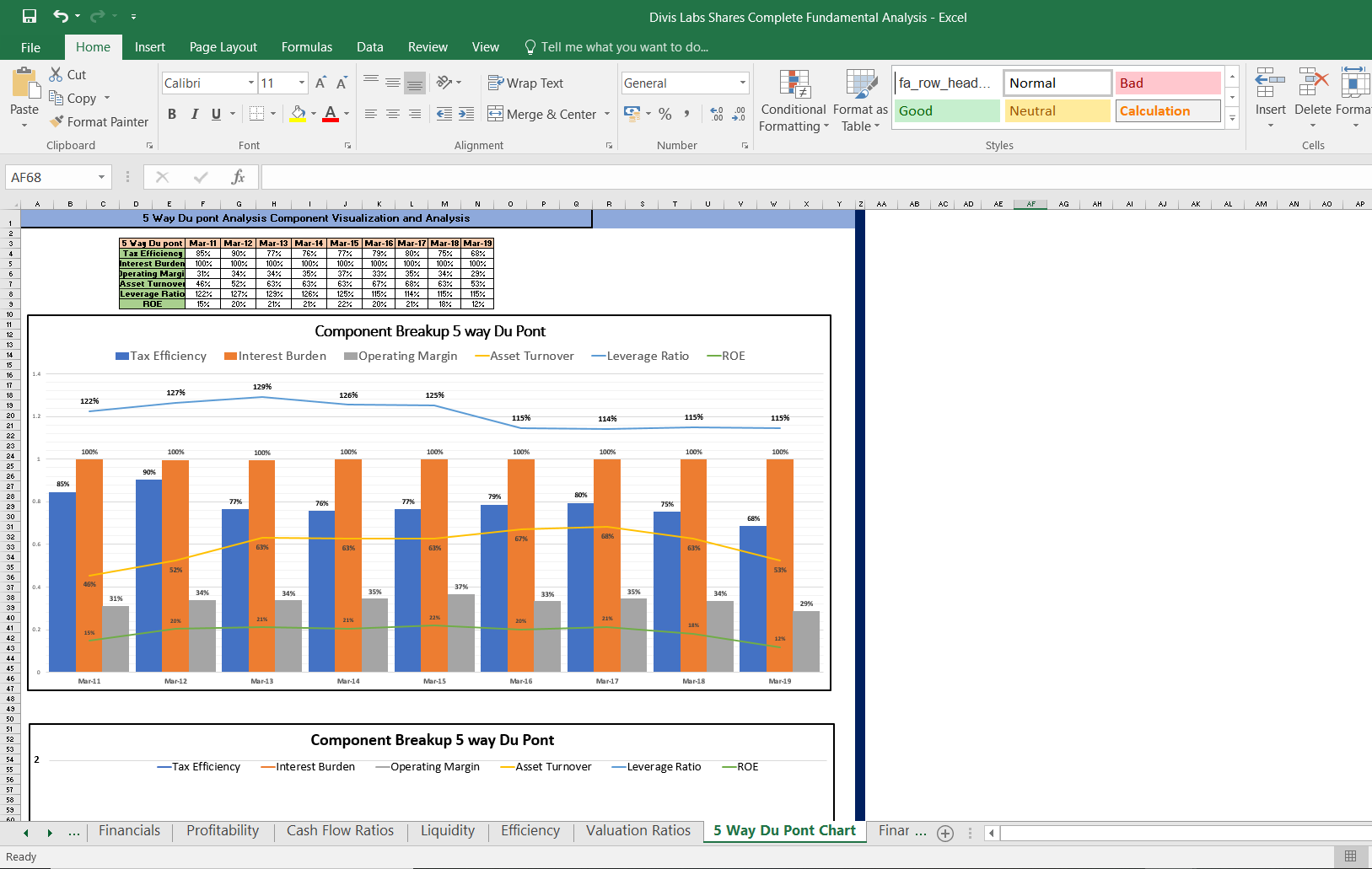The width and height of the screenshot is (1372, 869).
Task: Open the font size dropdown arrow
Action: (302, 83)
